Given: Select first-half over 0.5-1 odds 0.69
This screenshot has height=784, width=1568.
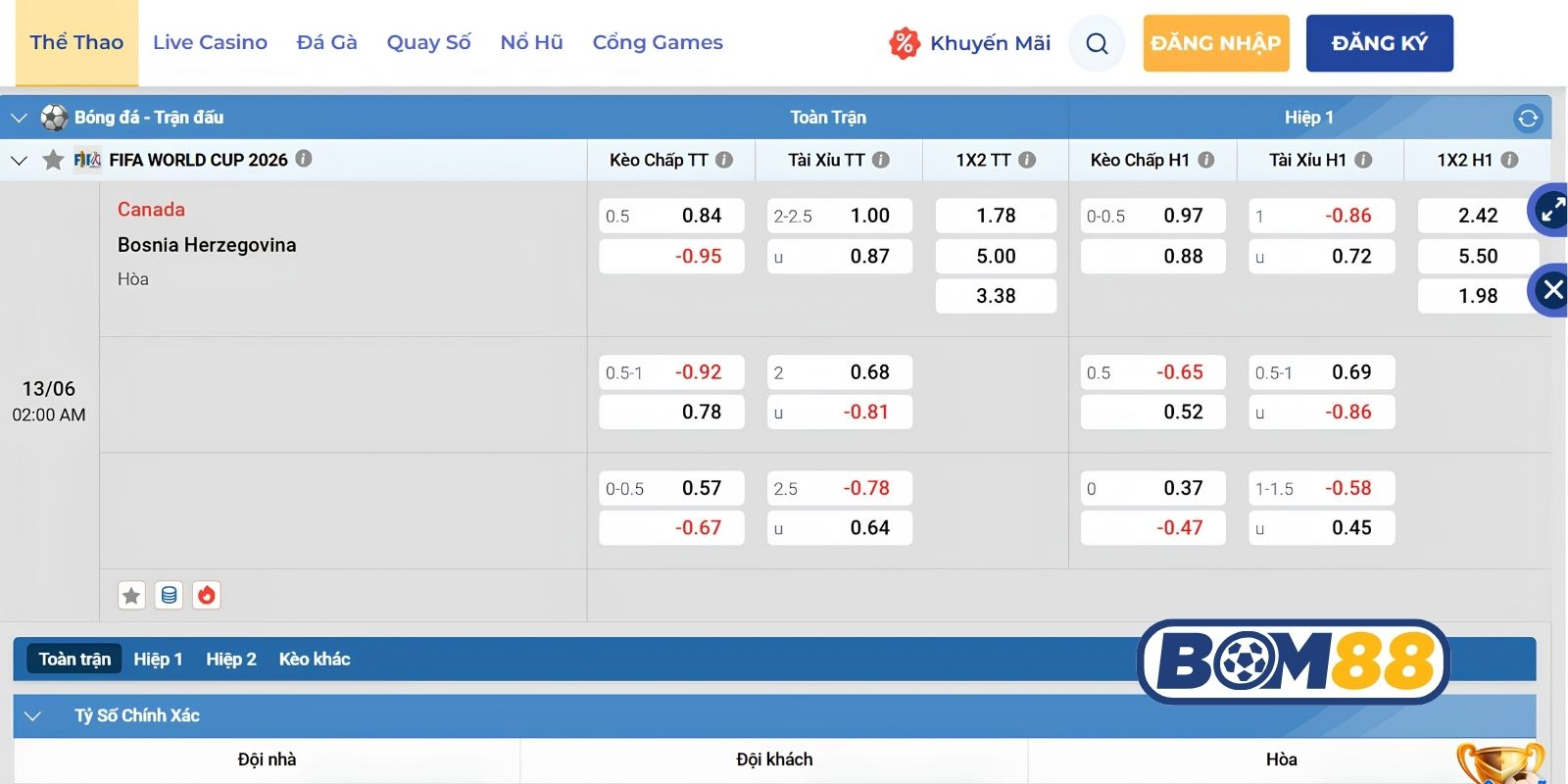Looking at the screenshot, I should tap(1321, 372).
